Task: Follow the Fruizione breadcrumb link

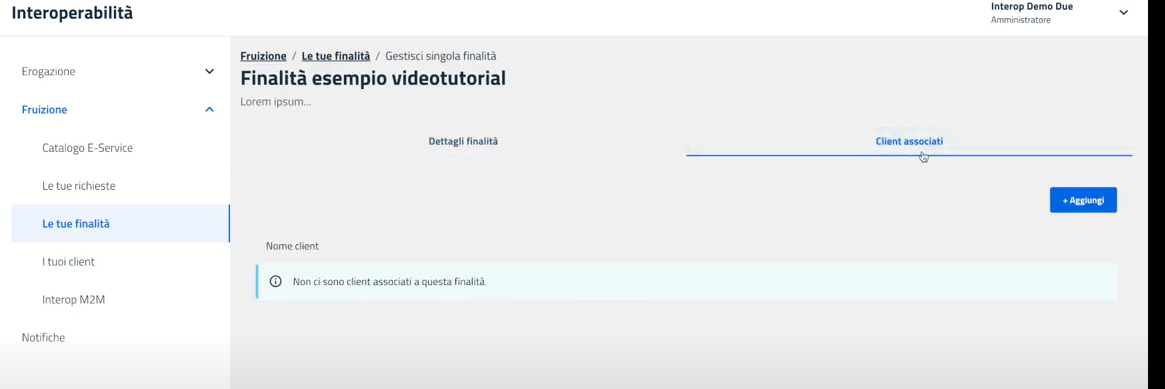Action: [x=263, y=56]
